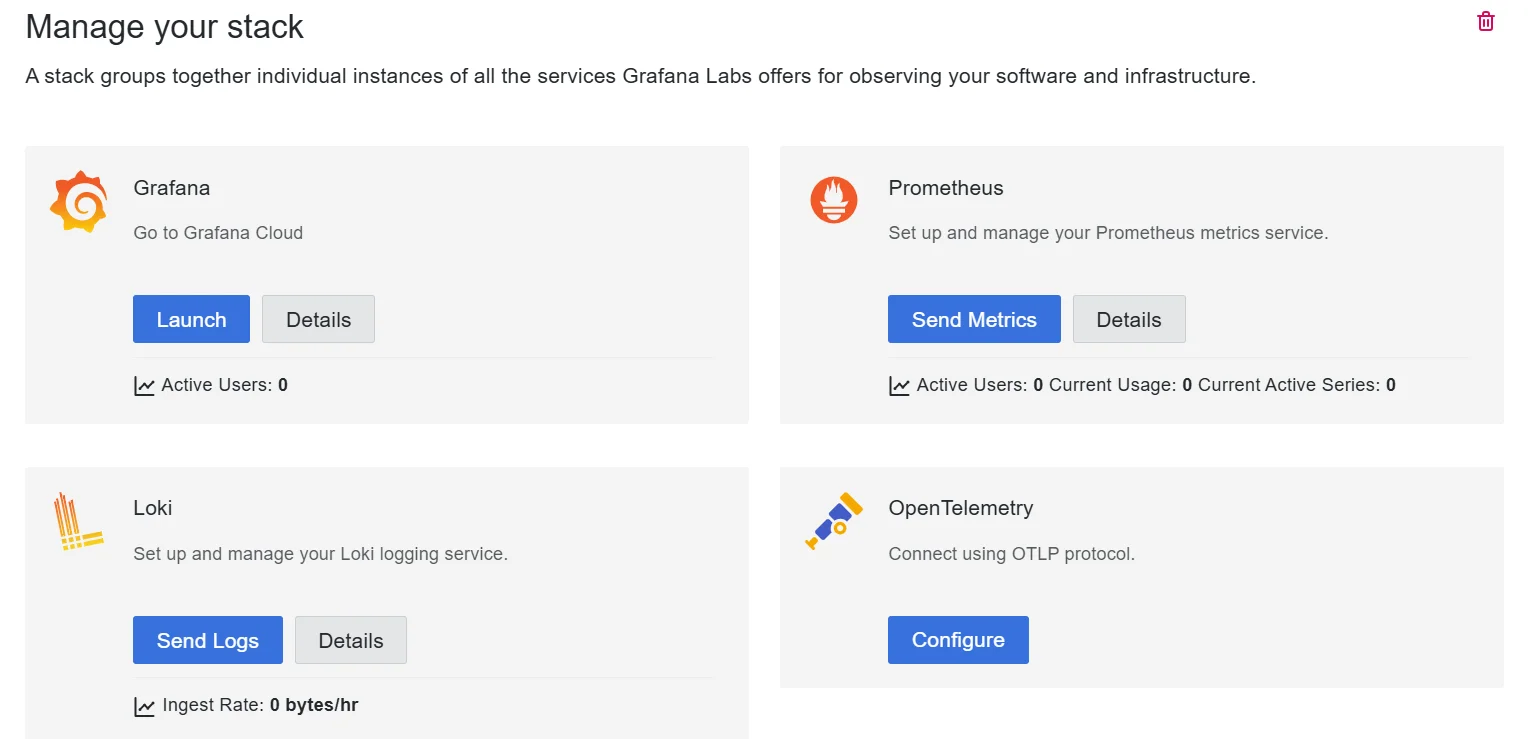Click the Loki logo icon
Image resolution: width=1528 pixels, height=739 pixels.
pyautogui.click(x=78, y=521)
